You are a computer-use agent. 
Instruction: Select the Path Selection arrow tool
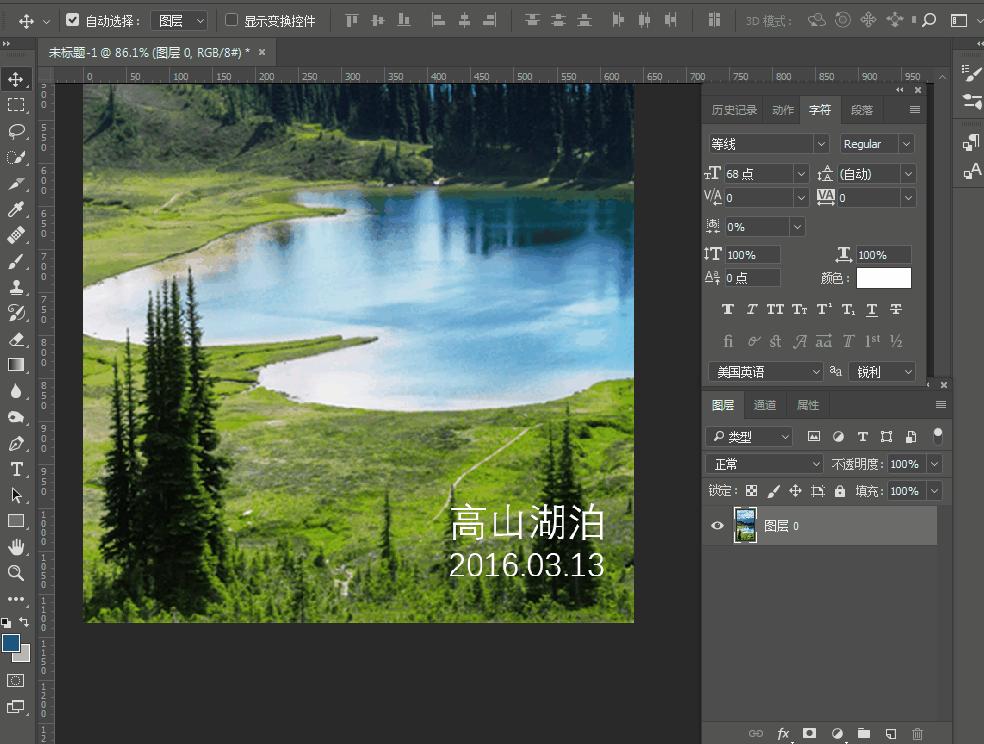(x=16, y=496)
